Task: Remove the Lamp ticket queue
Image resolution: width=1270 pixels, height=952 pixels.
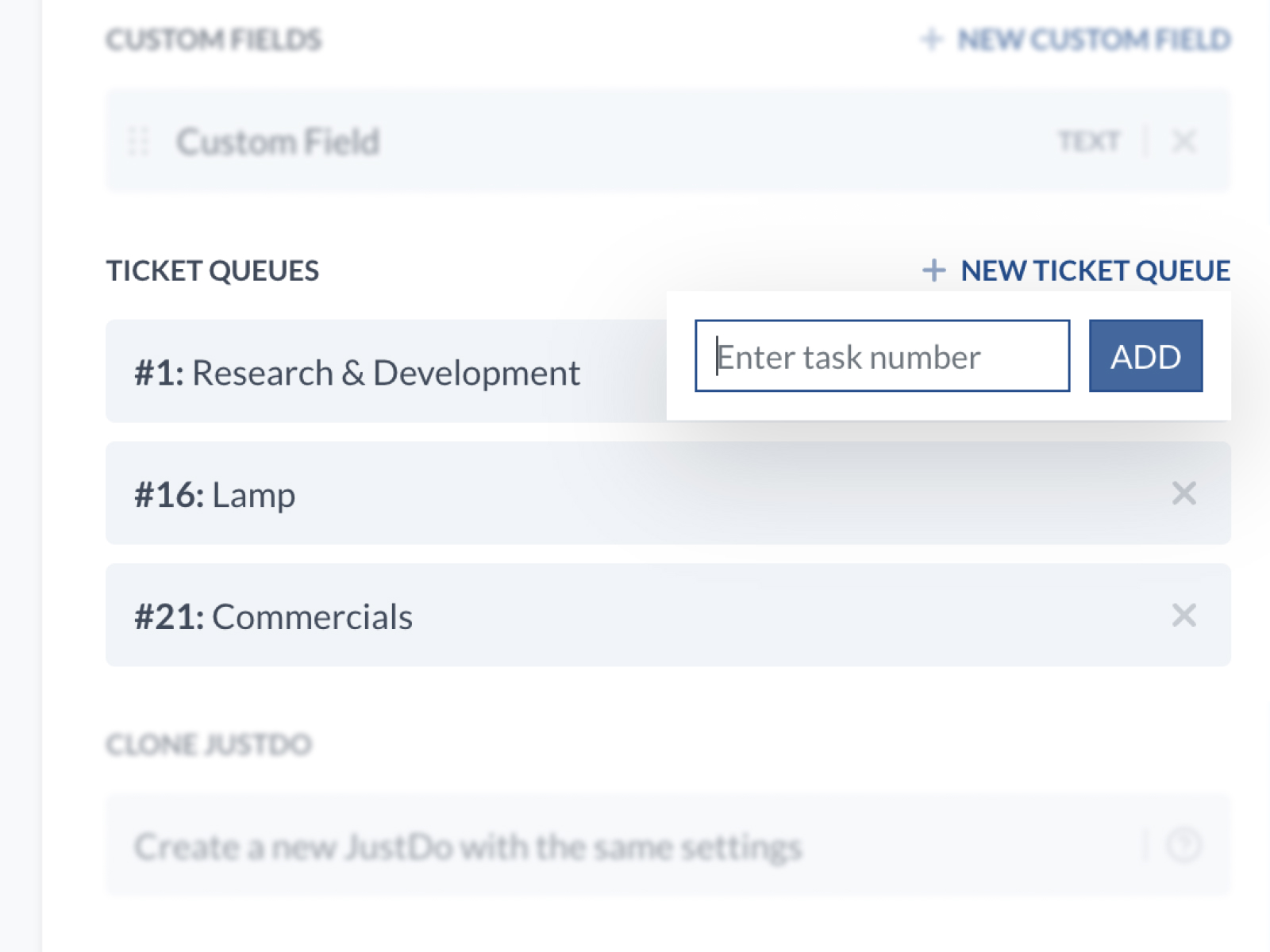Action: [x=1183, y=493]
